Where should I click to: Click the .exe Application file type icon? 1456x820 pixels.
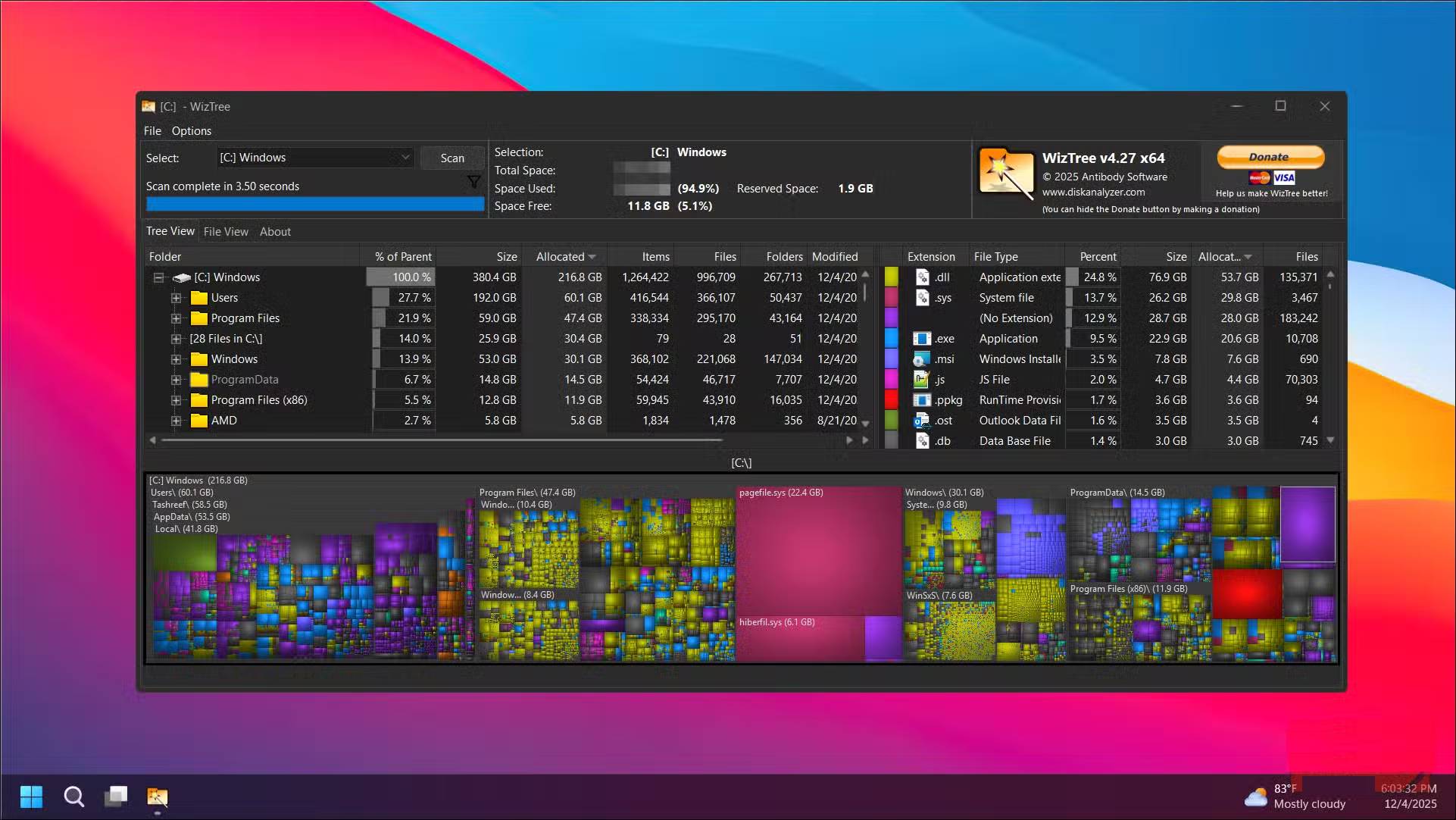tap(923, 338)
